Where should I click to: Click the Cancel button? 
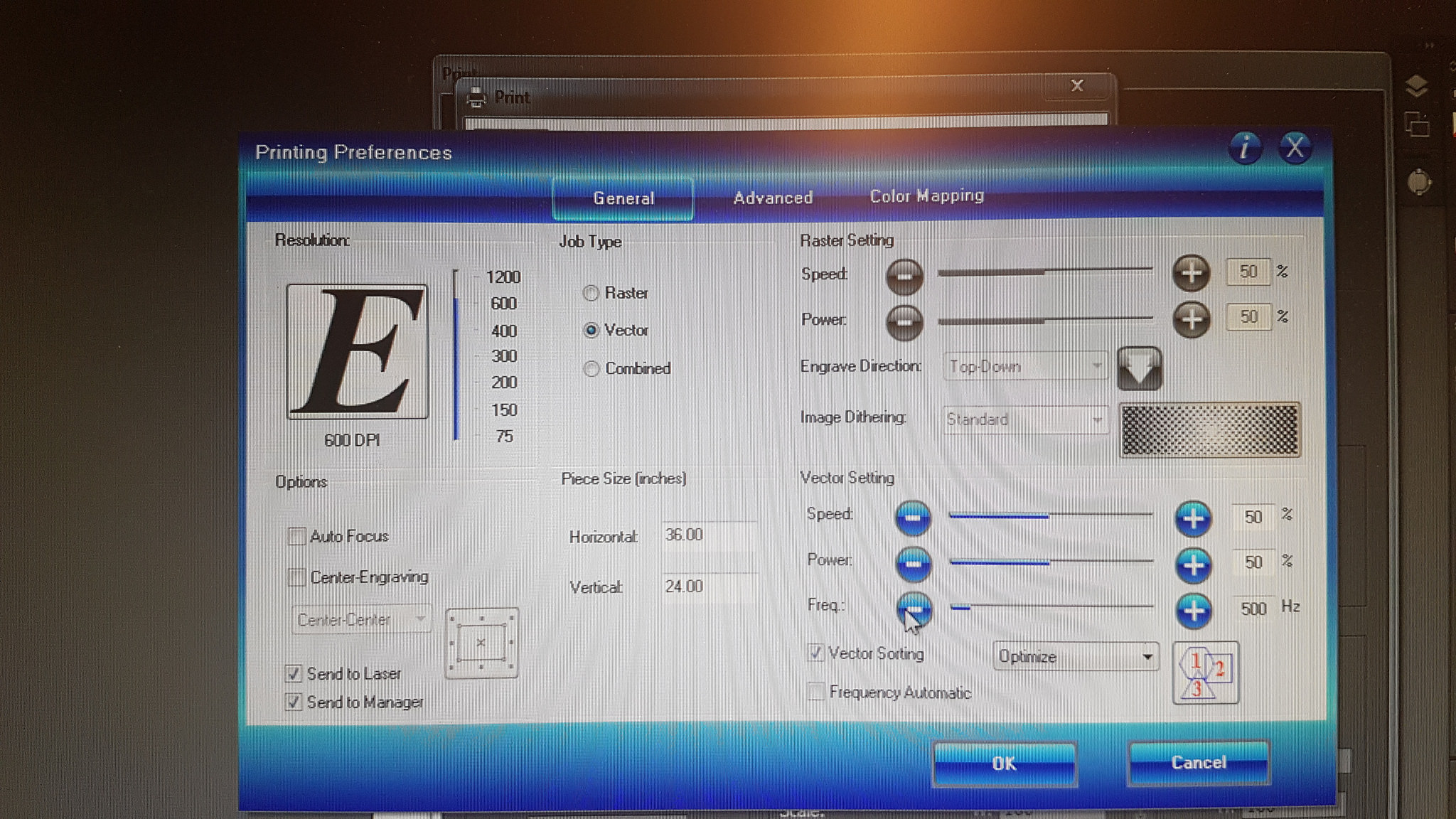pyautogui.click(x=1199, y=762)
